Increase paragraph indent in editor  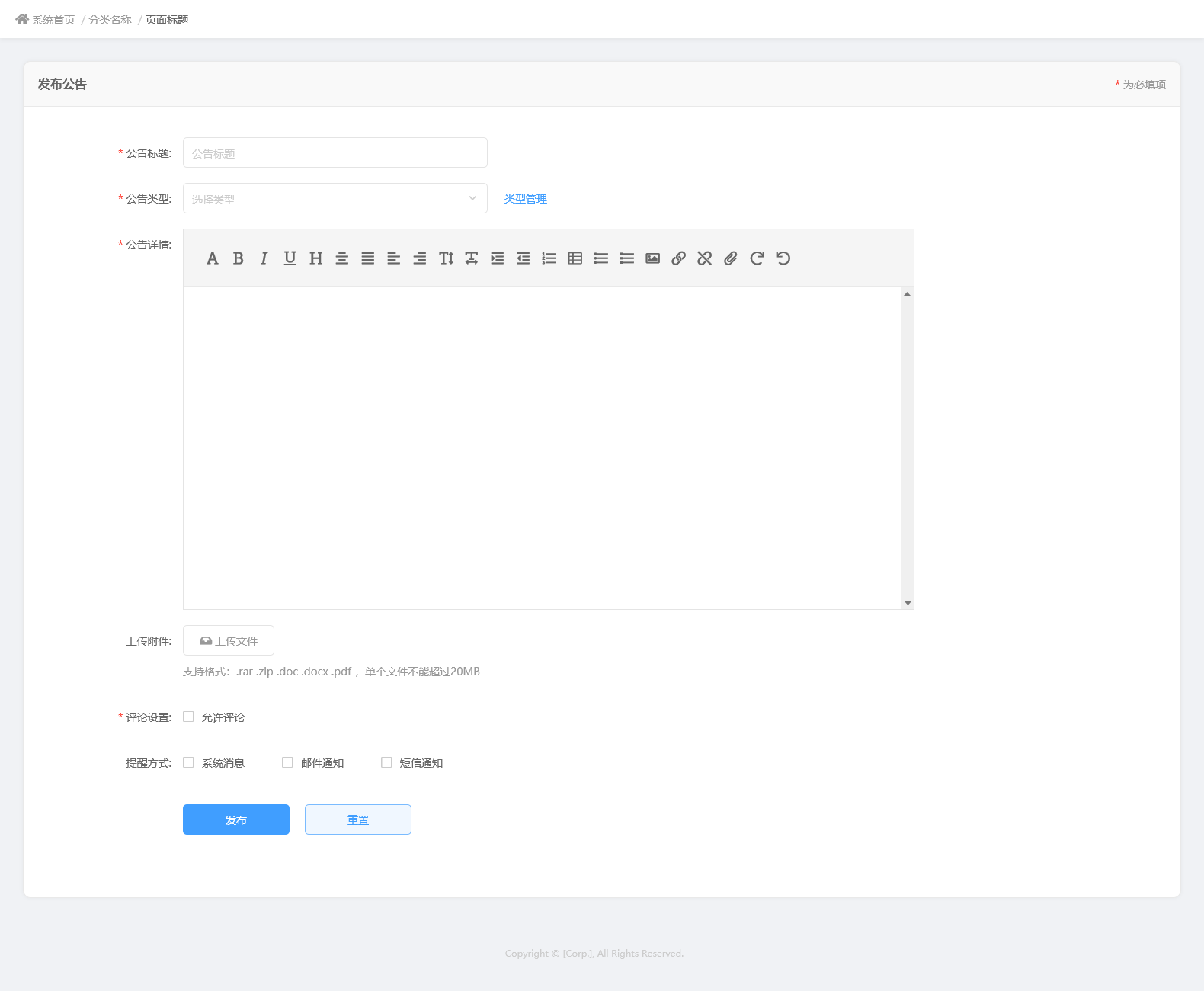[x=498, y=258]
